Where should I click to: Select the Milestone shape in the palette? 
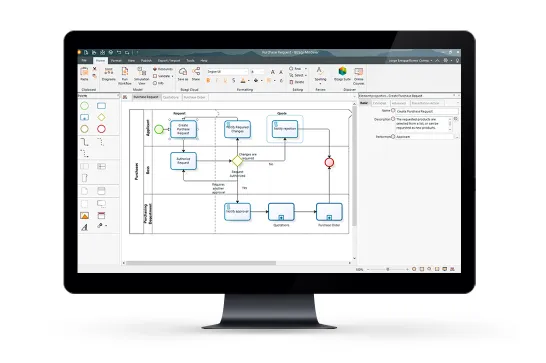tap(84, 178)
